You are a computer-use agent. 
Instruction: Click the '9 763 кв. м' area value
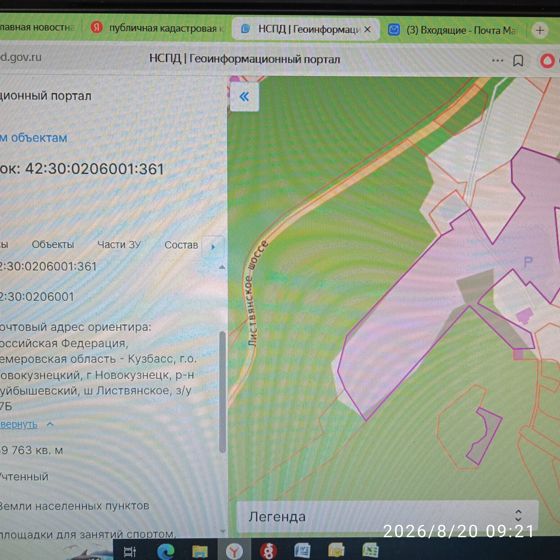click(31, 450)
